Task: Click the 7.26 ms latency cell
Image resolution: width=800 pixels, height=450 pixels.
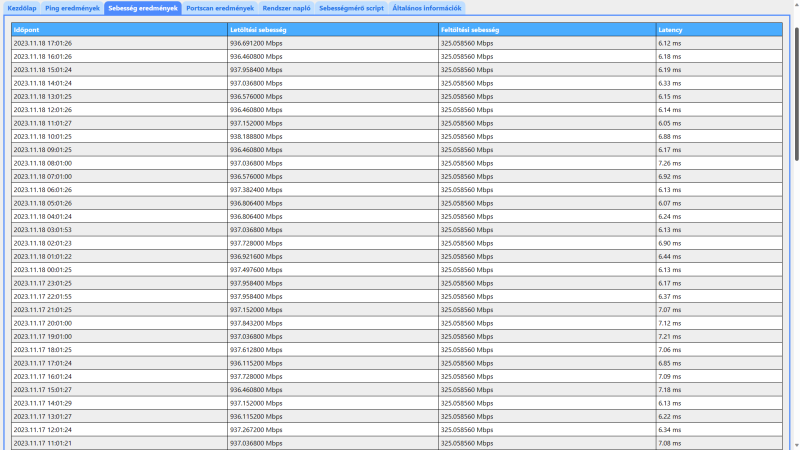Action: tap(669, 163)
